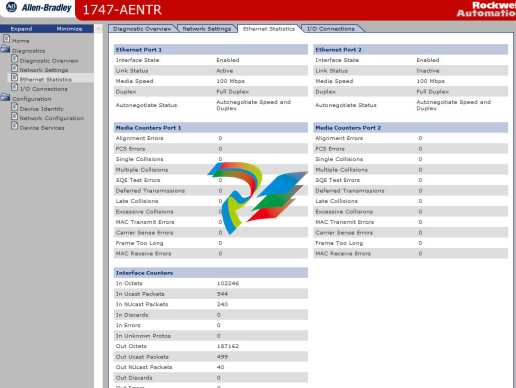Open Device Identity in the sidebar tree

point(41,109)
